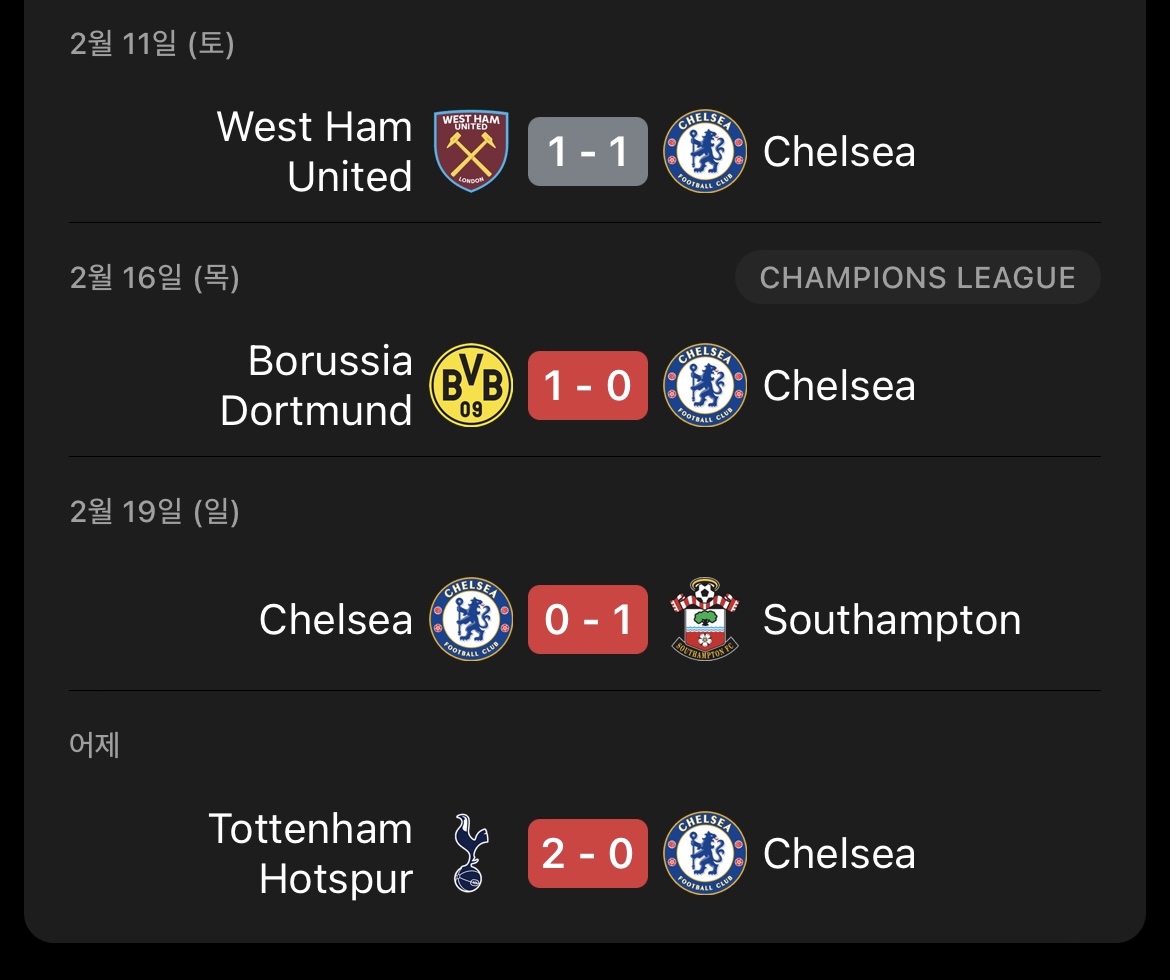Tap the Southampton team name
Image resolution: width=1170 pixels, height=980 pixels.
(x=892, y=620)
